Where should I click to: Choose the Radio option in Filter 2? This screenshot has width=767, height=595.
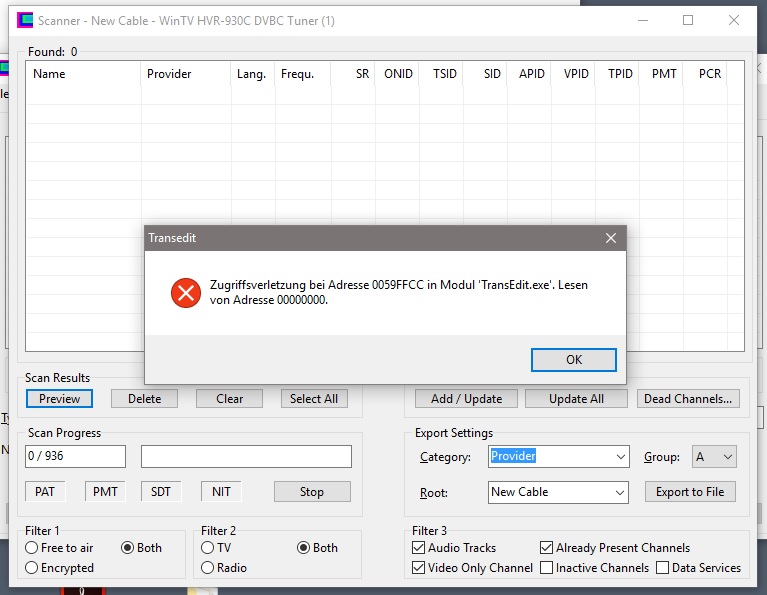point(208,568)
